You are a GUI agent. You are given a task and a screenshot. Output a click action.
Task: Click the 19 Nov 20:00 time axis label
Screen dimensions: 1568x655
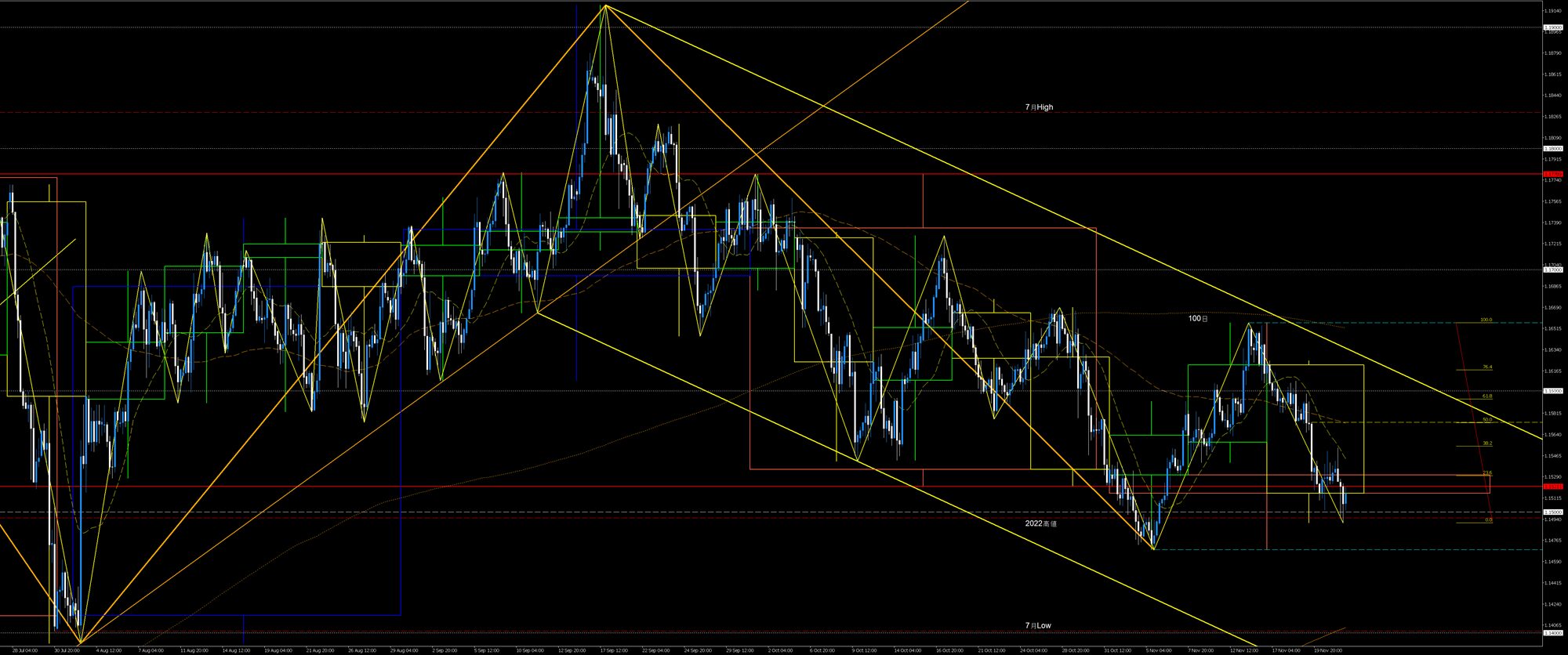1327,650
